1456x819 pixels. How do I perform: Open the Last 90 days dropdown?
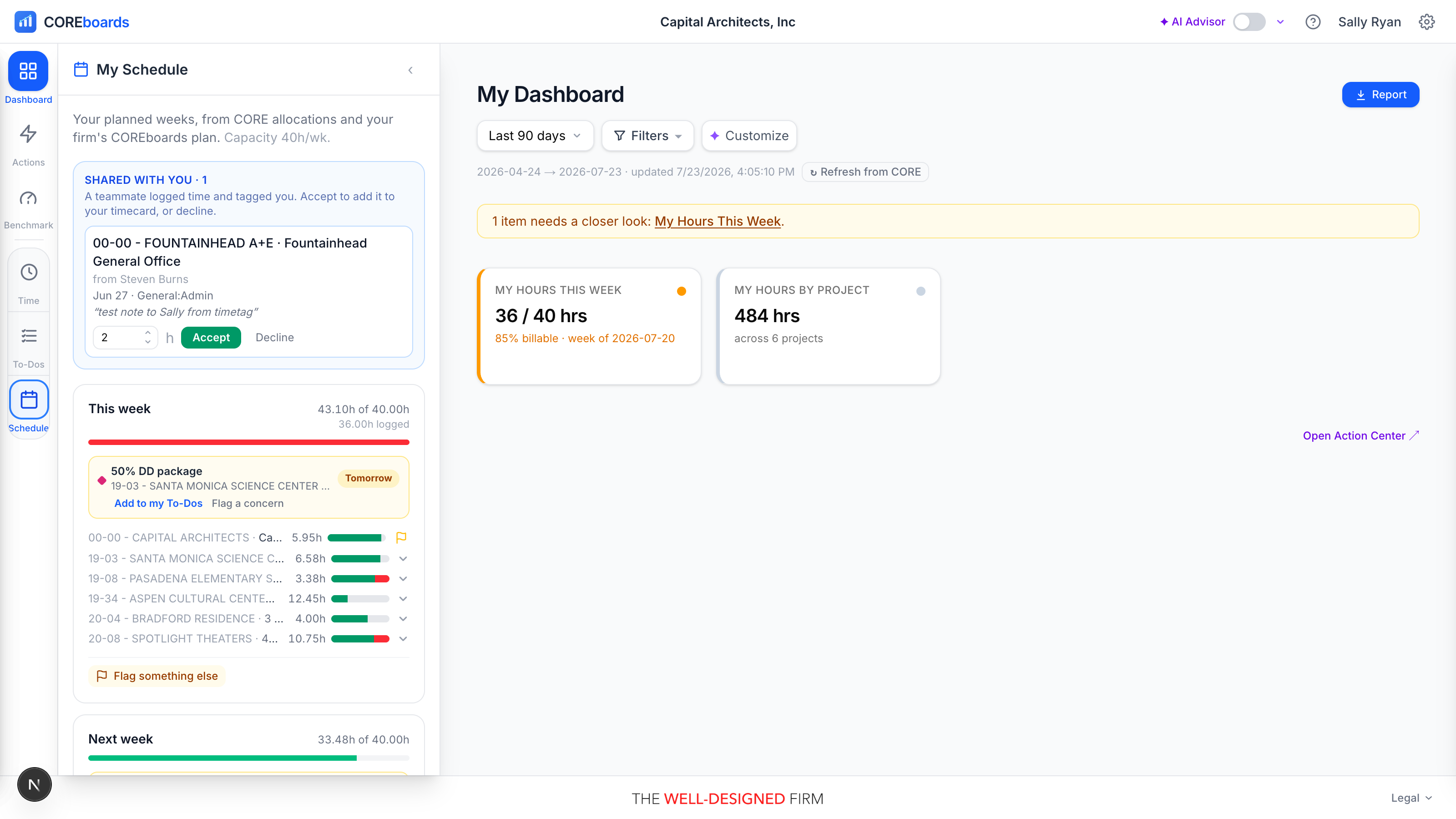(x=535, y=136)
